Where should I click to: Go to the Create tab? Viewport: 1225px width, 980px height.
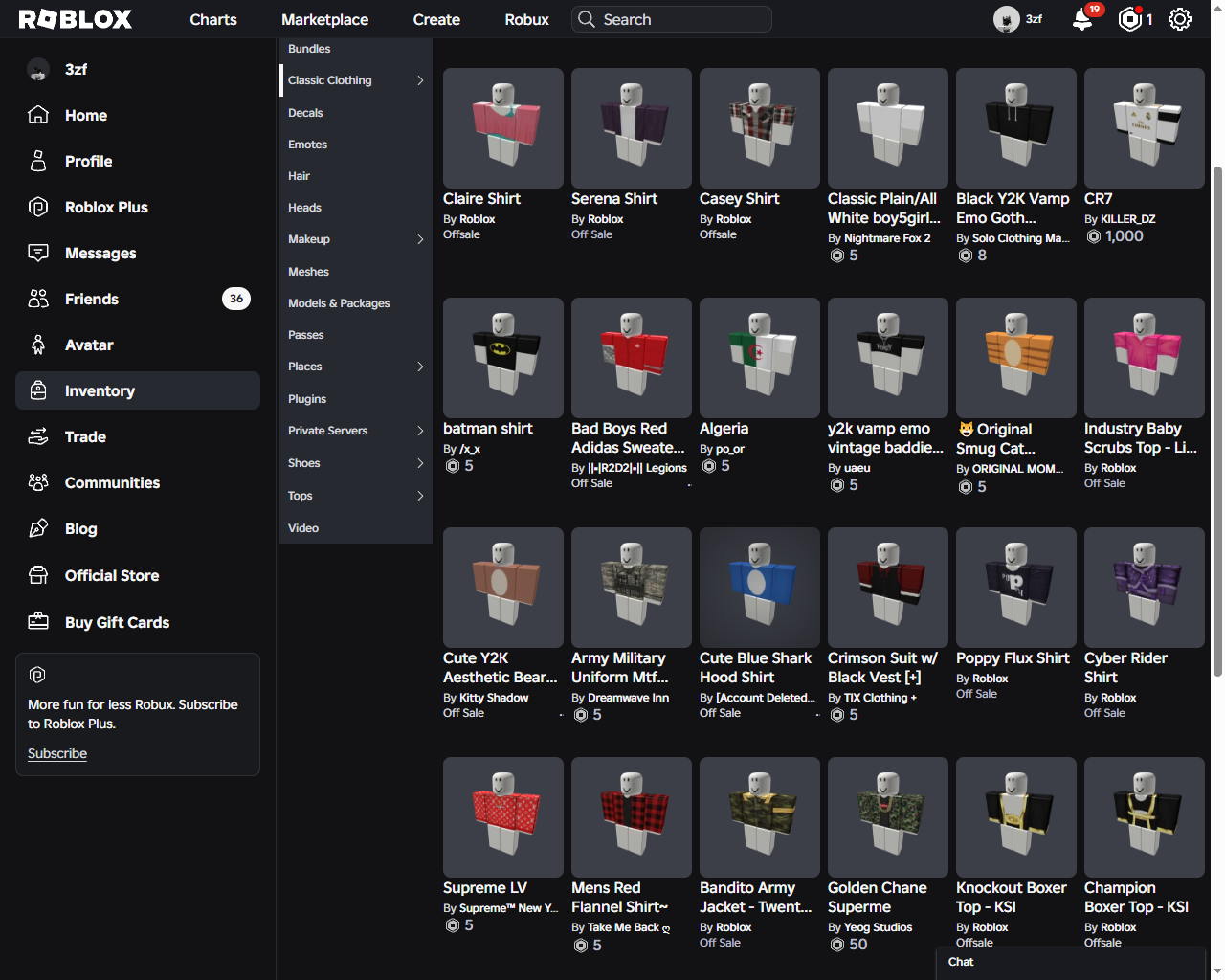[x=436, y=19]
